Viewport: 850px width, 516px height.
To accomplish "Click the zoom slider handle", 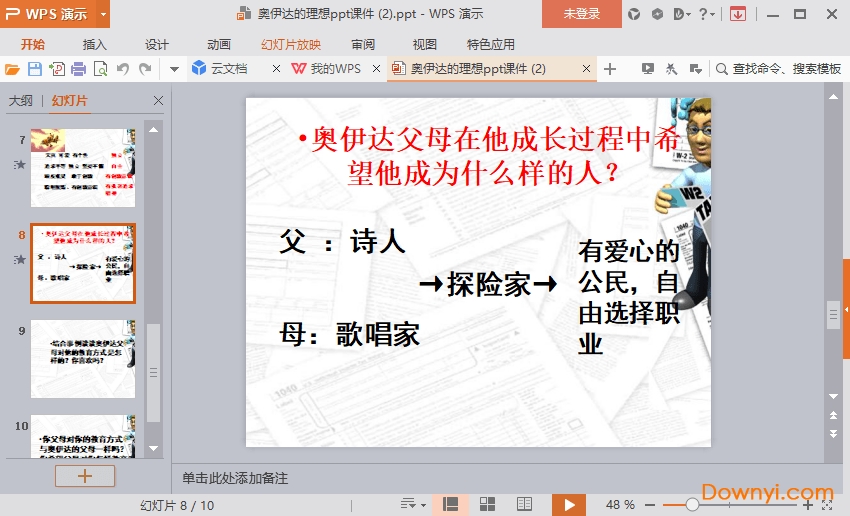I will point(691,504).
